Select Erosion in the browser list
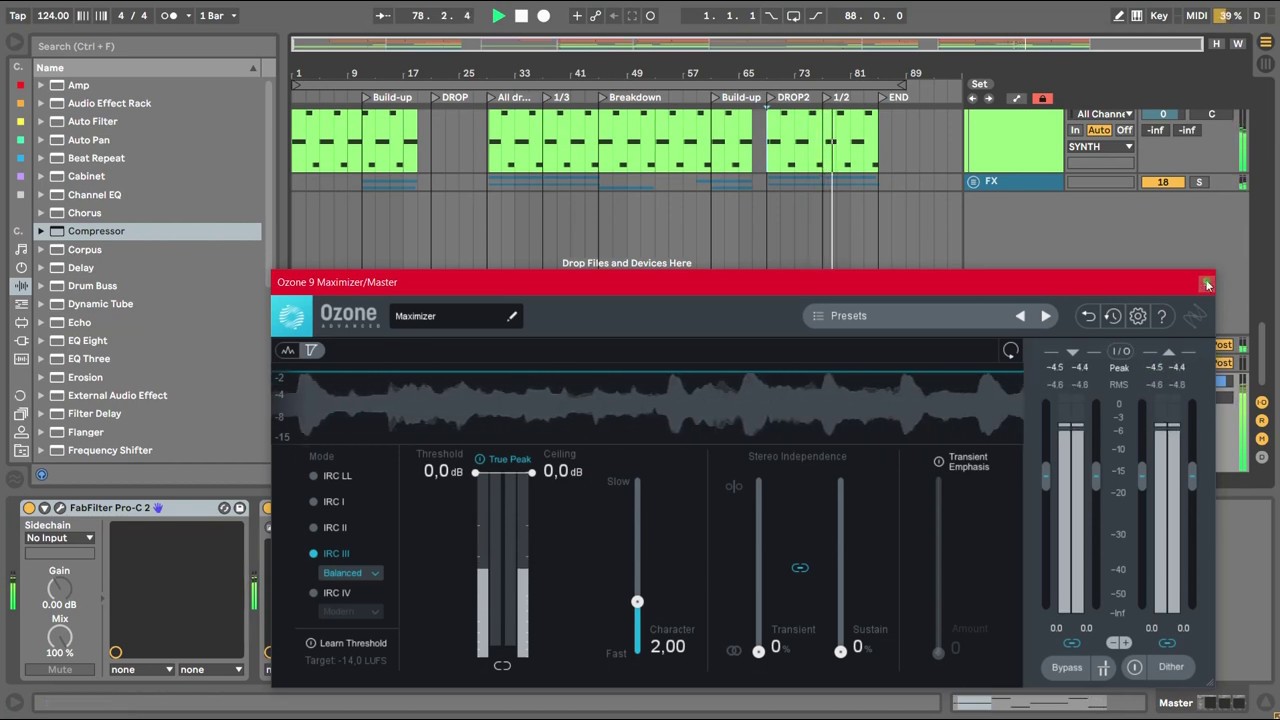 point(85,377)
